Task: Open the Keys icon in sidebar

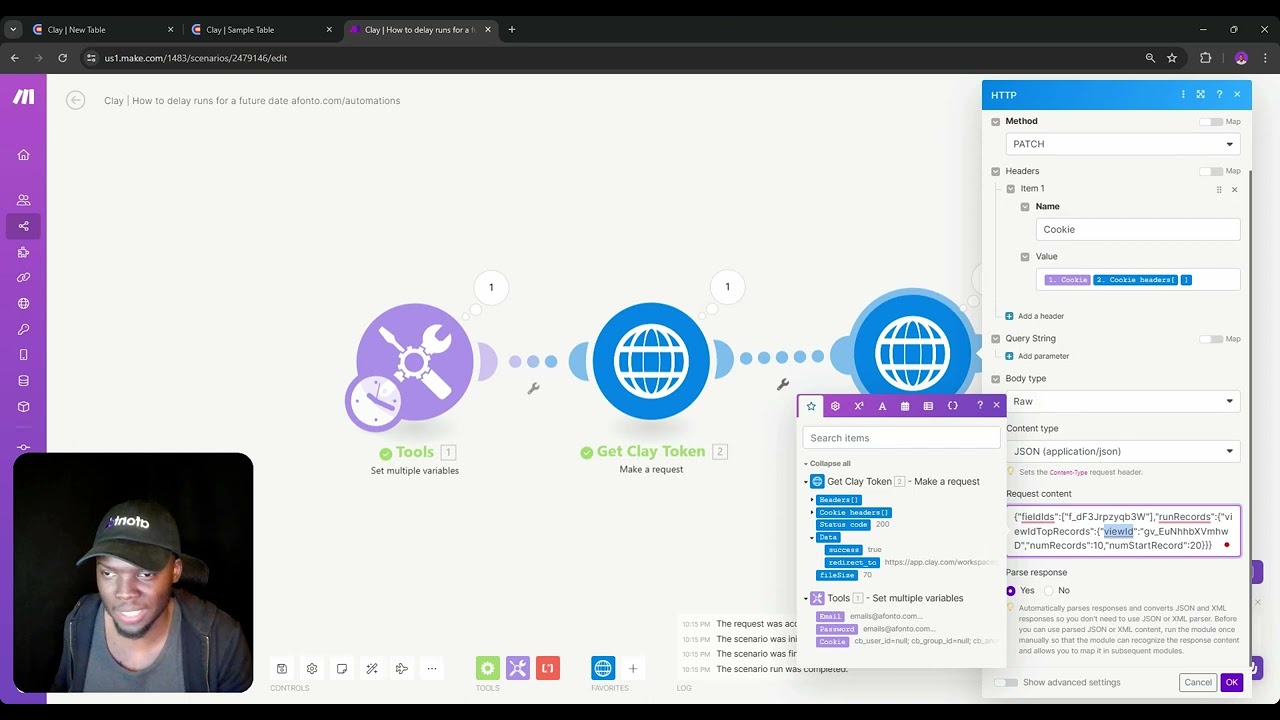Action: [23, 329]
